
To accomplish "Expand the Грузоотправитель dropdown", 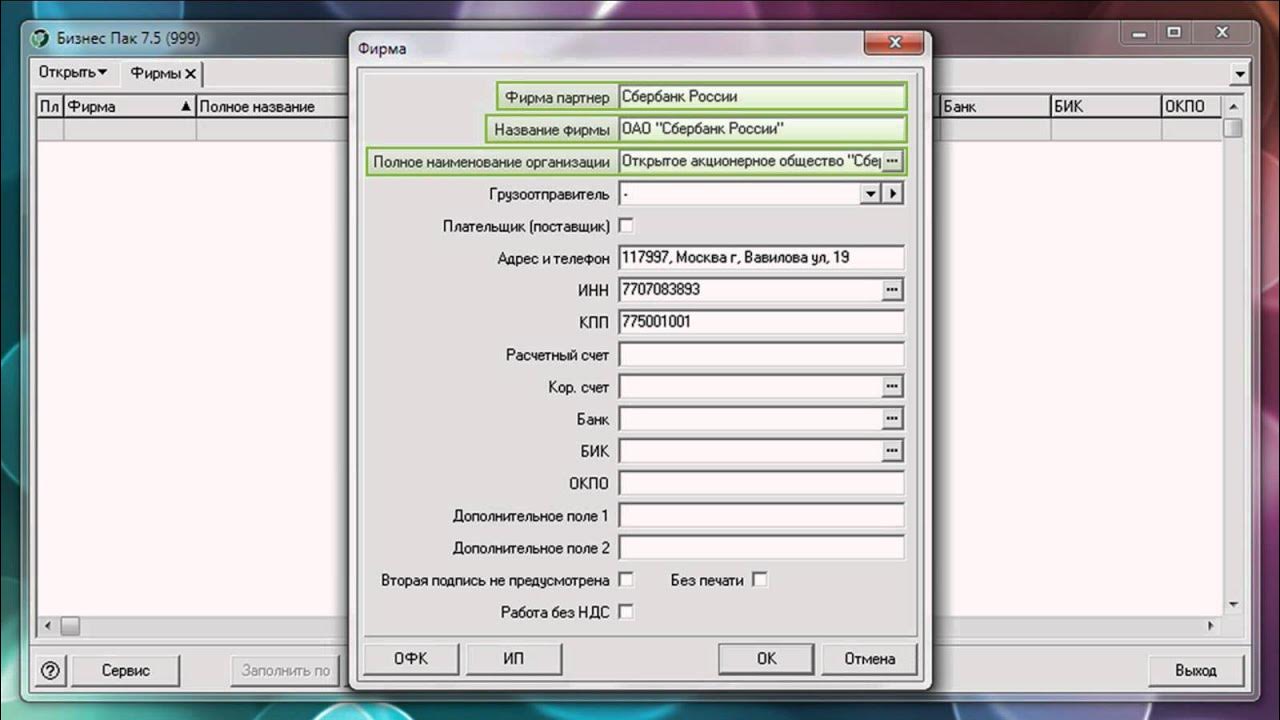I will tap(870, 194).
